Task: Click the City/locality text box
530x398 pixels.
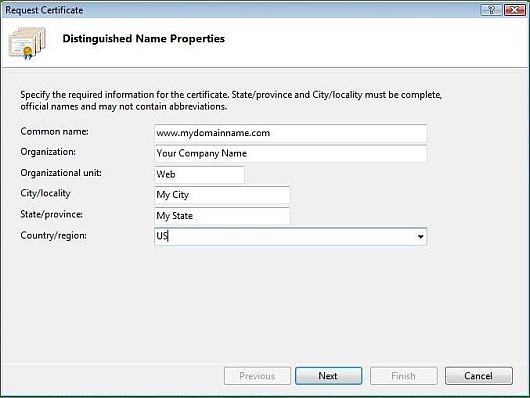Action: [222, 195]
